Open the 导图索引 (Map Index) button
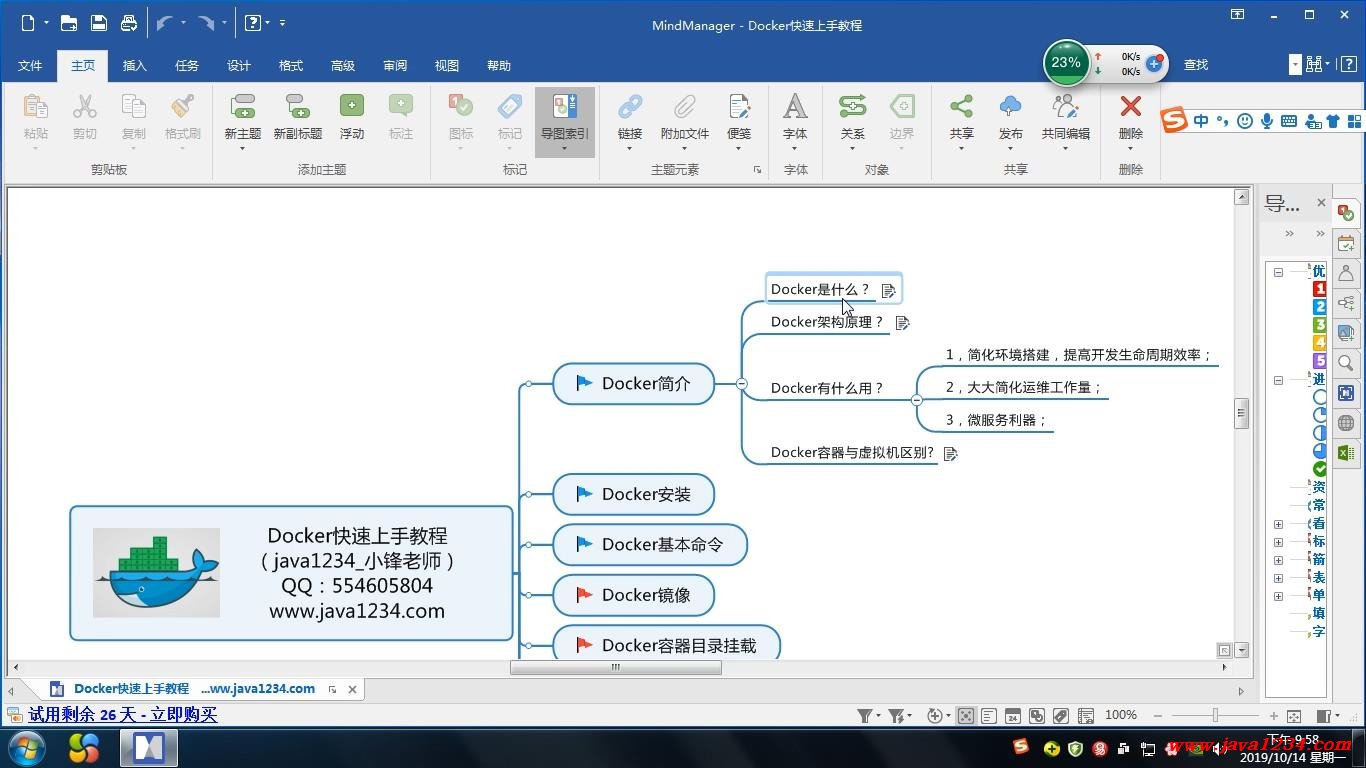 [565, 120]
